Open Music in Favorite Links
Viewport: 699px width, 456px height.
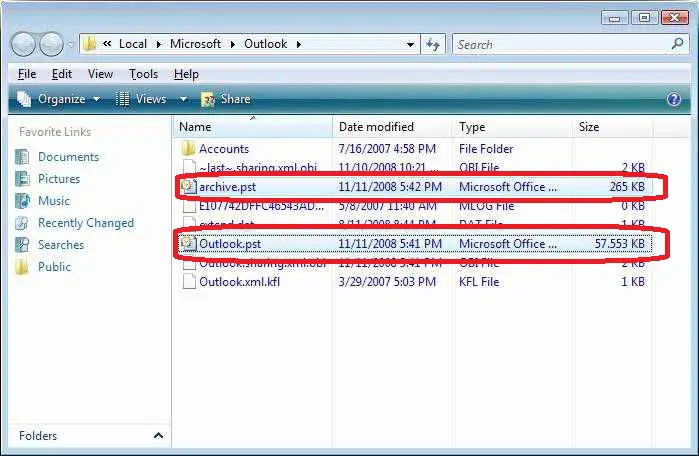[54, 201]
